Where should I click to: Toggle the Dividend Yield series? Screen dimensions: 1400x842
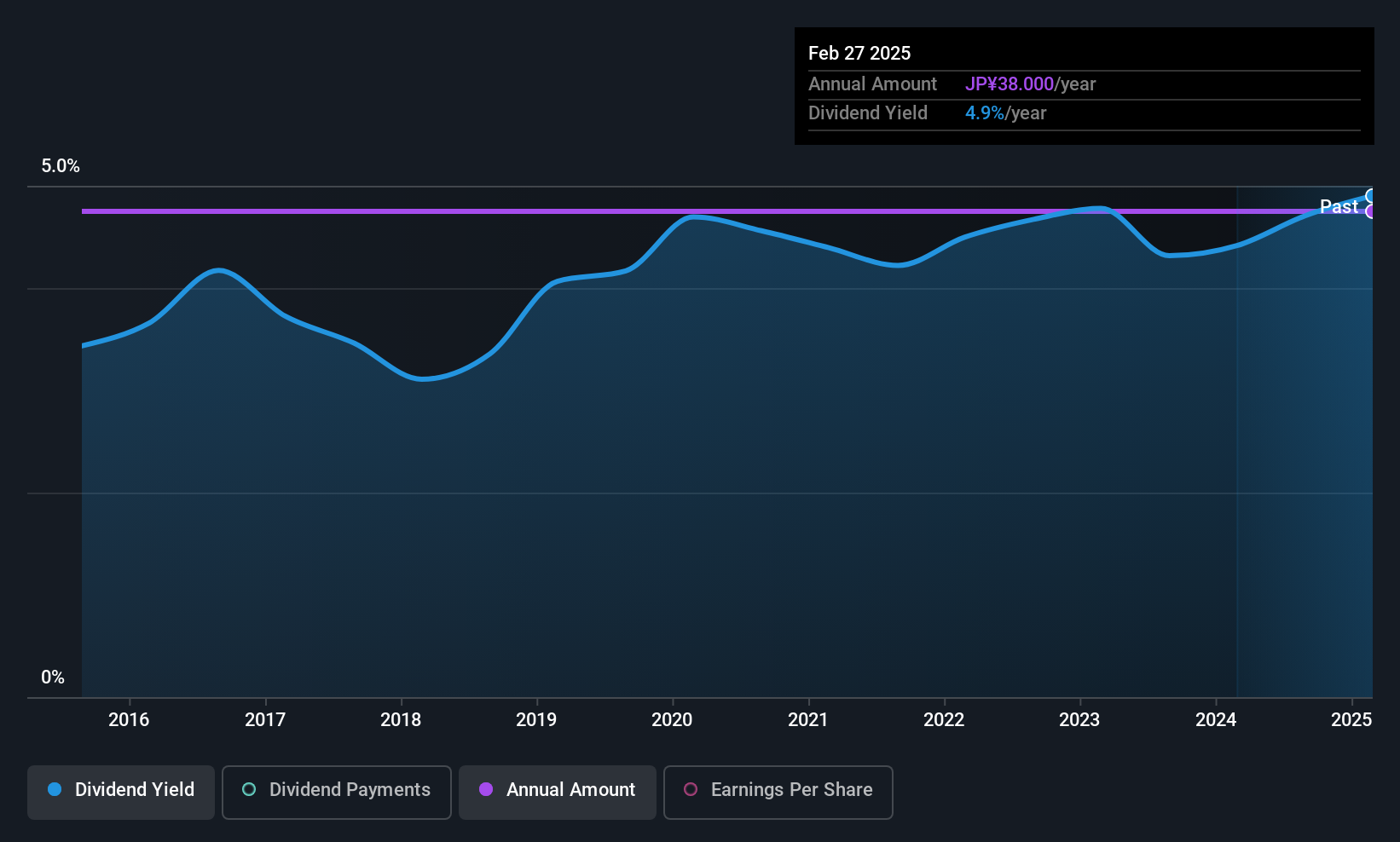(121, 792)
